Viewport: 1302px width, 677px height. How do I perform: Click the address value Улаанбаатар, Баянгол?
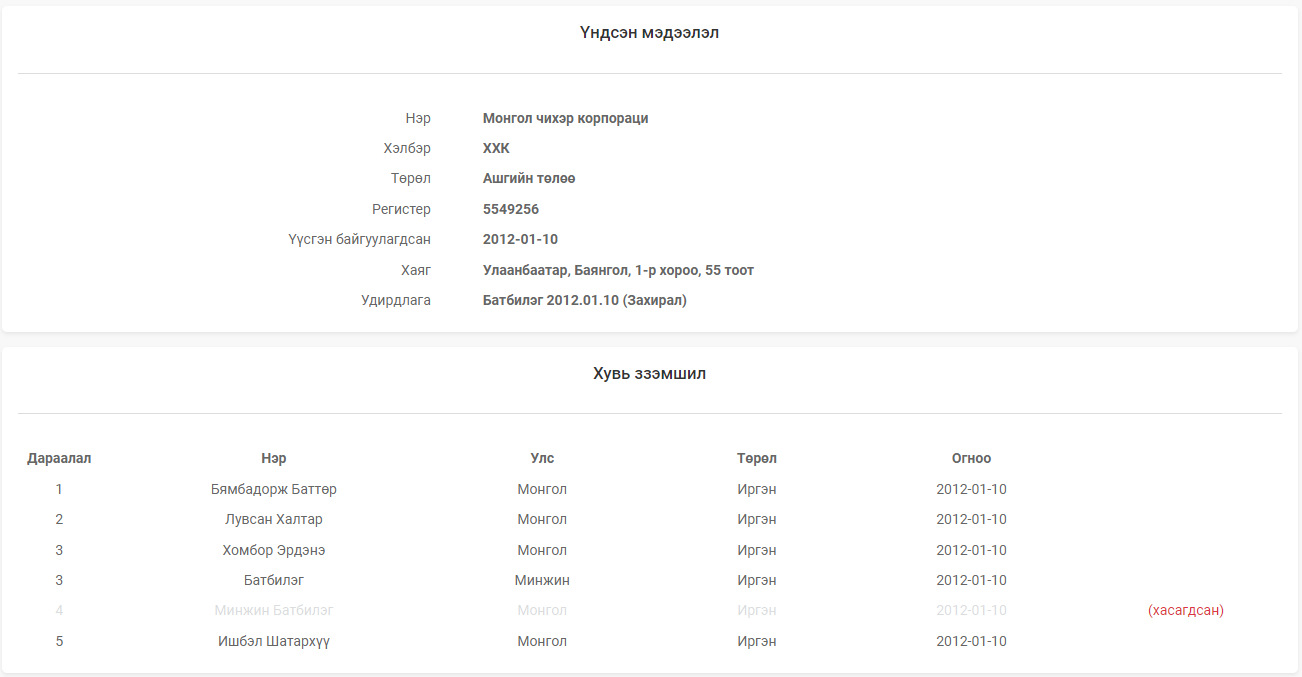pyautogui.click(x=618, y=270)
